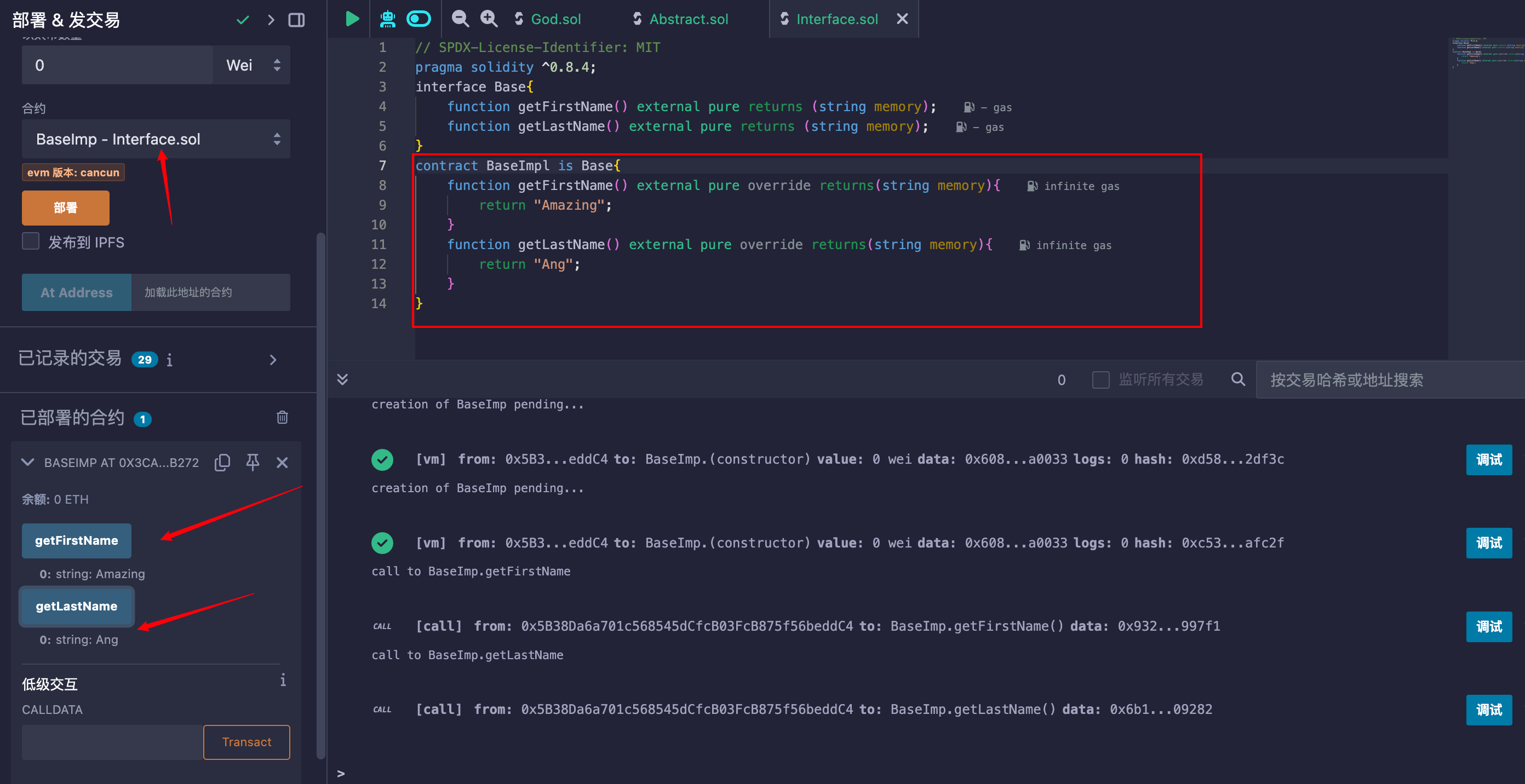Click the gas icon on line 5
The height and width of the screenshot is (784, 1525).
pos(961,127)
